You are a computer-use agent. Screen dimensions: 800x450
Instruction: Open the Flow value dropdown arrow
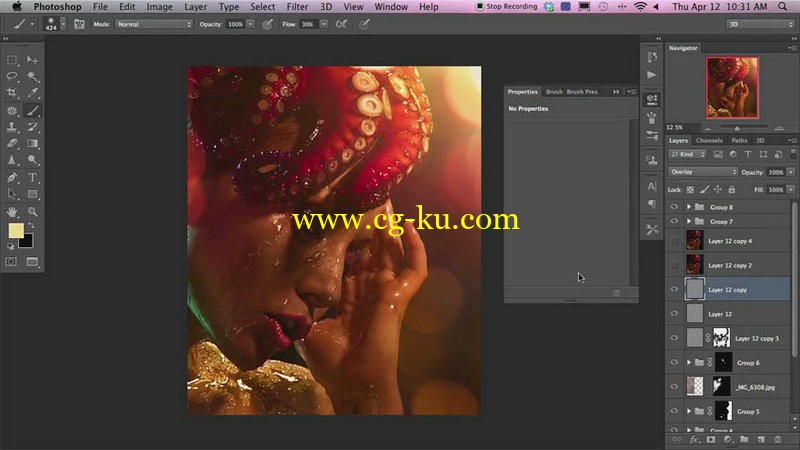point(324,24)
